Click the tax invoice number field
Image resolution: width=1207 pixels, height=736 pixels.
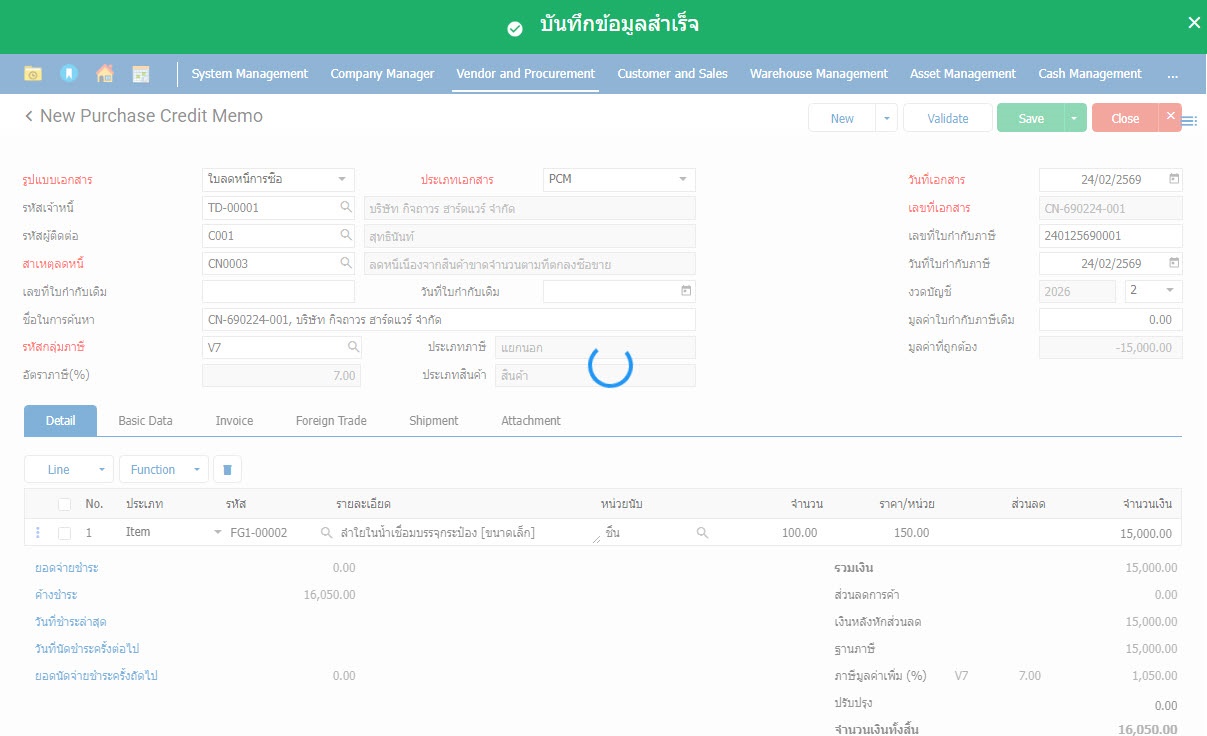1110,236
